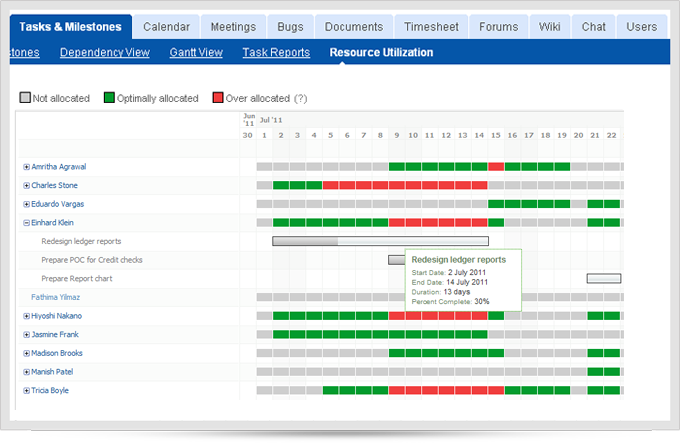
Task: Open the Calendar tab
Action: coord(165,27)
